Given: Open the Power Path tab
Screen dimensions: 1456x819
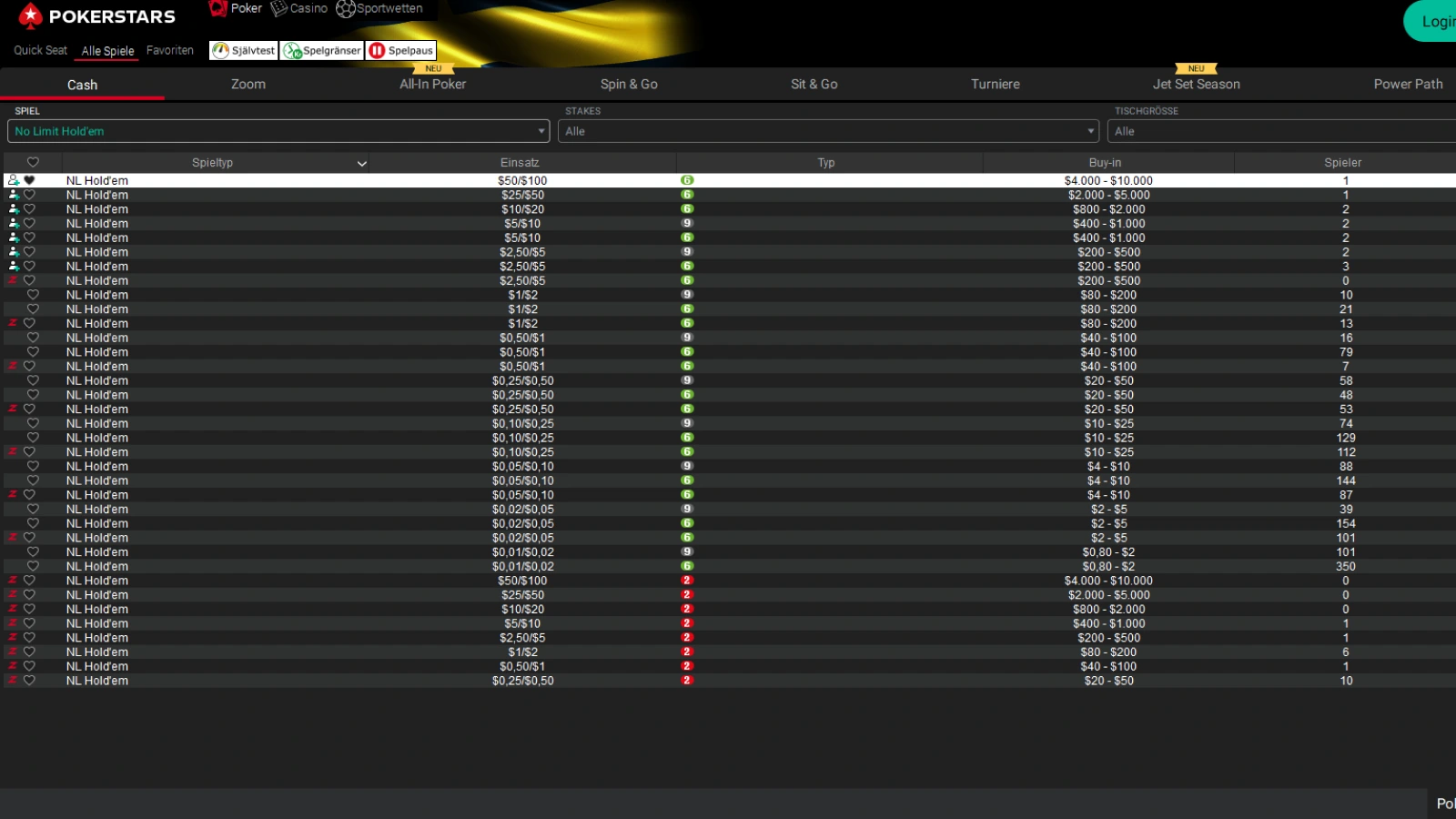Looking at the screenshot, I should coord(1408,84).
